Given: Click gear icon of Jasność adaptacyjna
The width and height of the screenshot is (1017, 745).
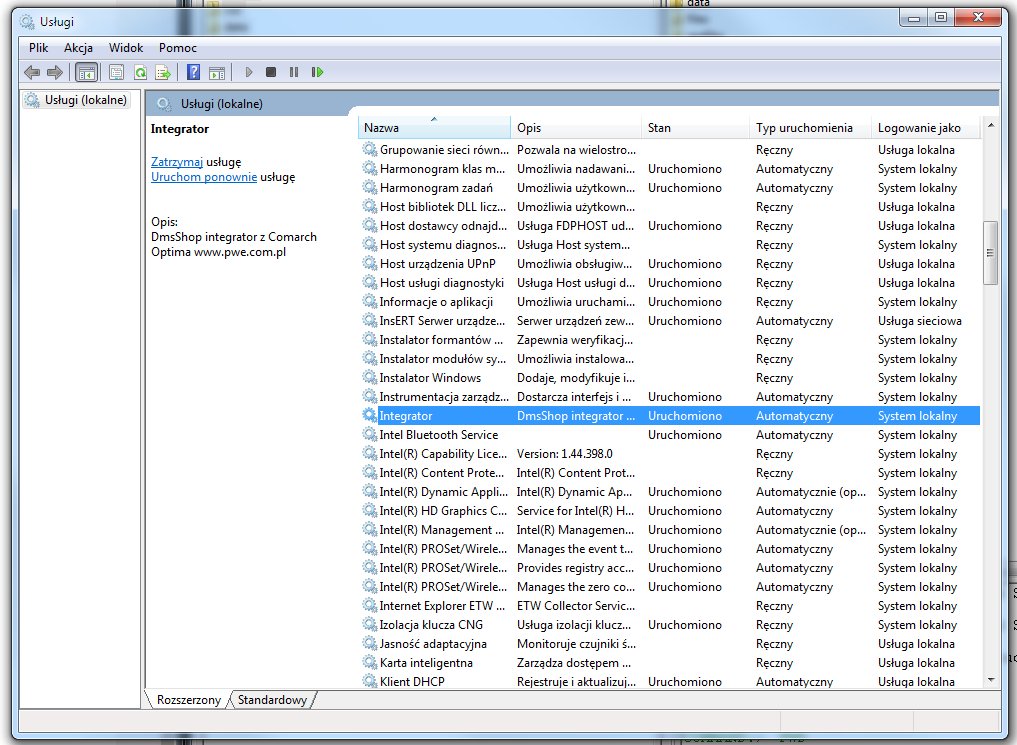Looking at the screenshot, I should pyautogui.click(x=370, y=643).
